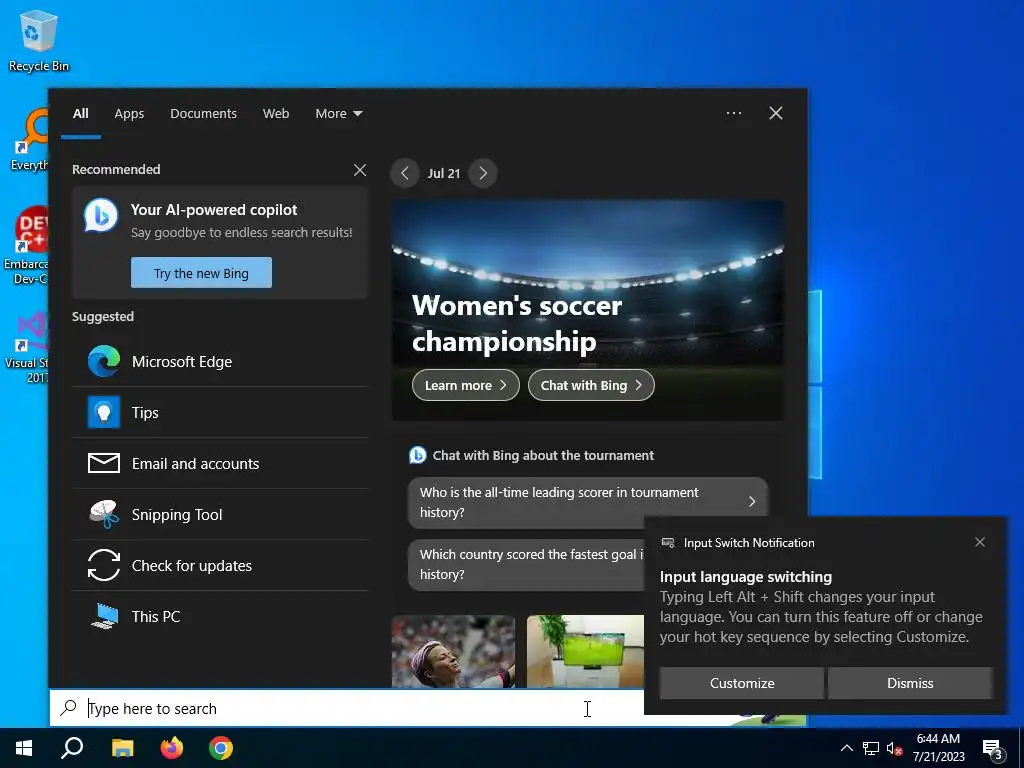Select the All search tab
1024x768 pixels.
(80, 114)
